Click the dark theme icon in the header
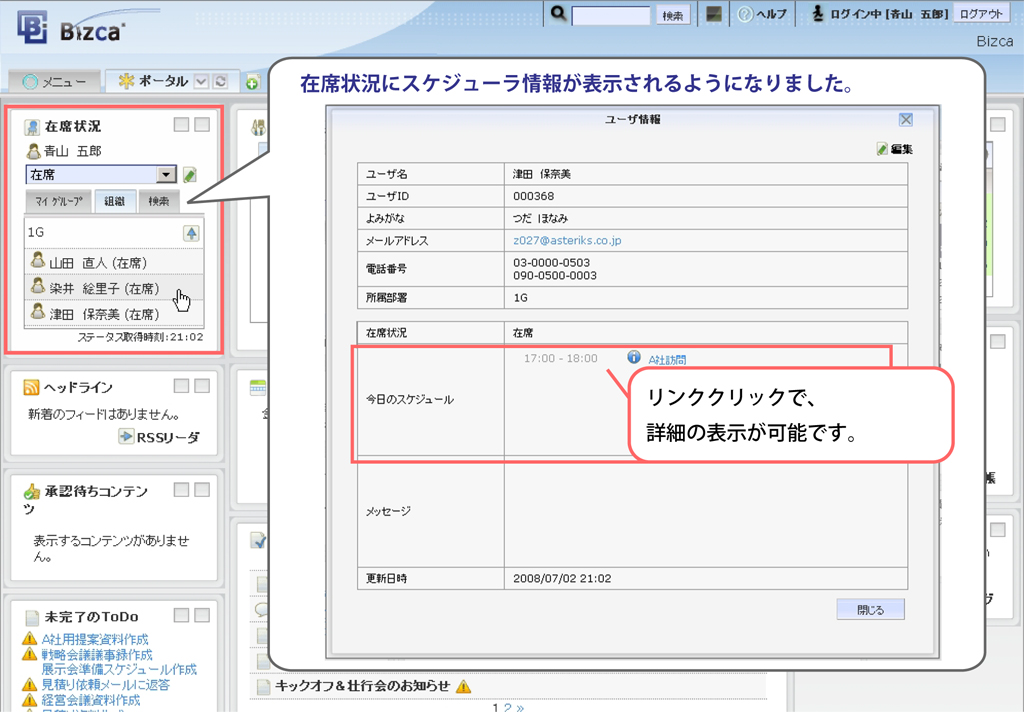This screenshot has width=1024, height=712. click(x=714, y=14)
